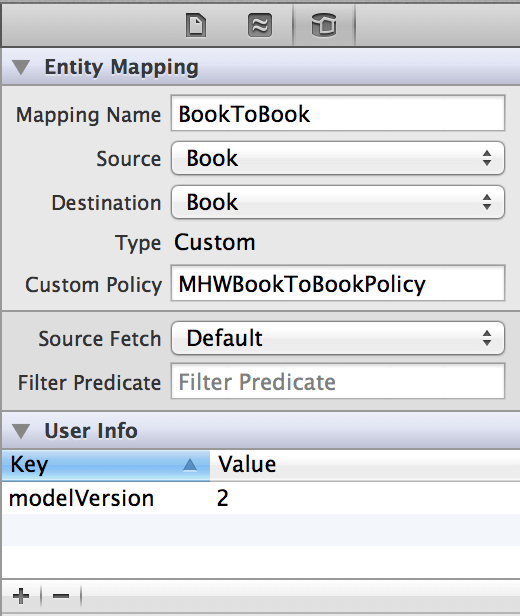Open the File inspector document icon

point(196,25)
